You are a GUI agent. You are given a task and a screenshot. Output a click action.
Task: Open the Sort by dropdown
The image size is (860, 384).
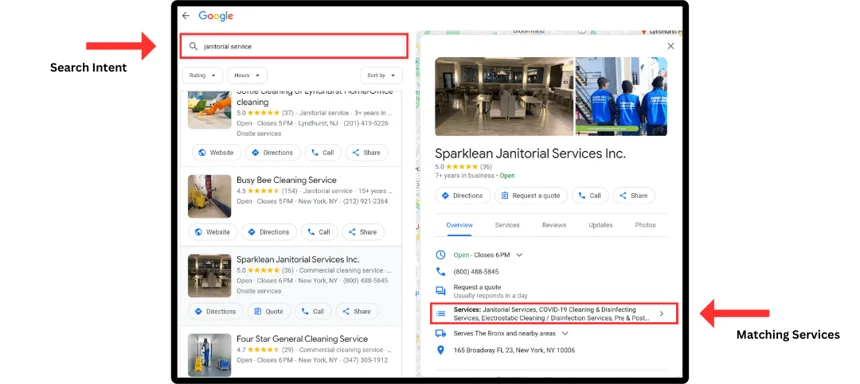381,75
